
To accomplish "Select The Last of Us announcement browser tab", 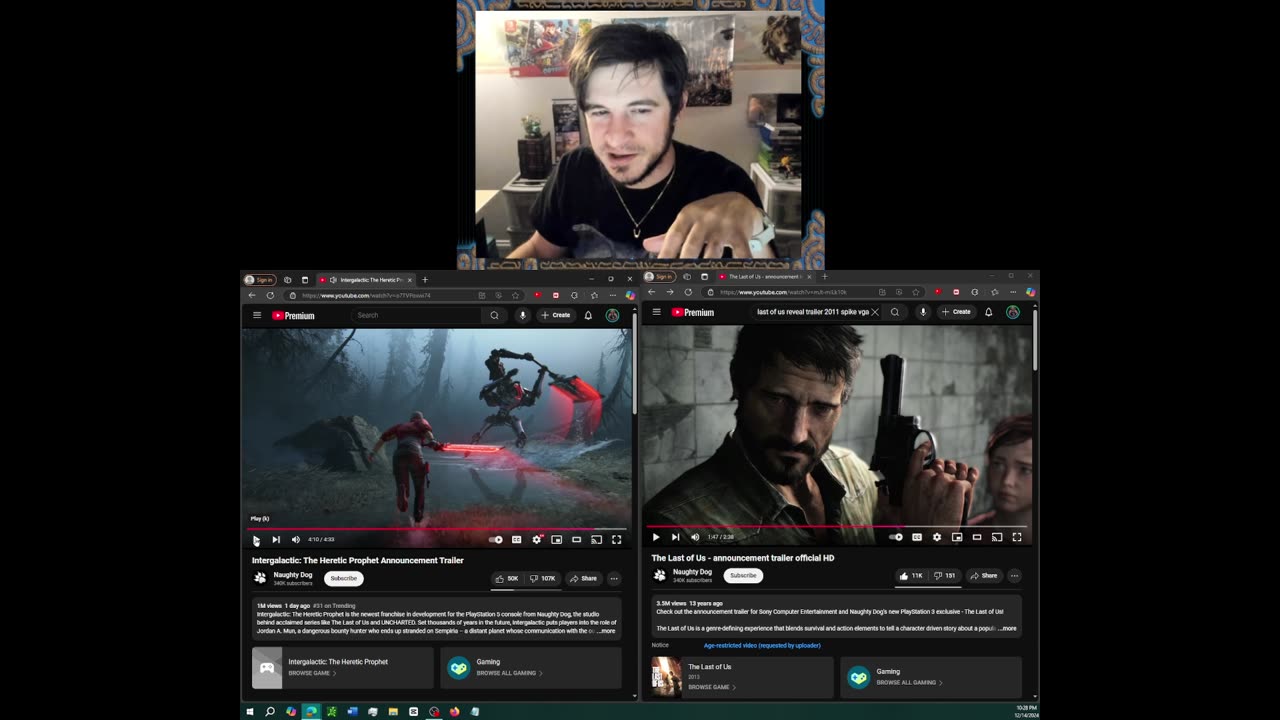I will click(x=765, y=276).
